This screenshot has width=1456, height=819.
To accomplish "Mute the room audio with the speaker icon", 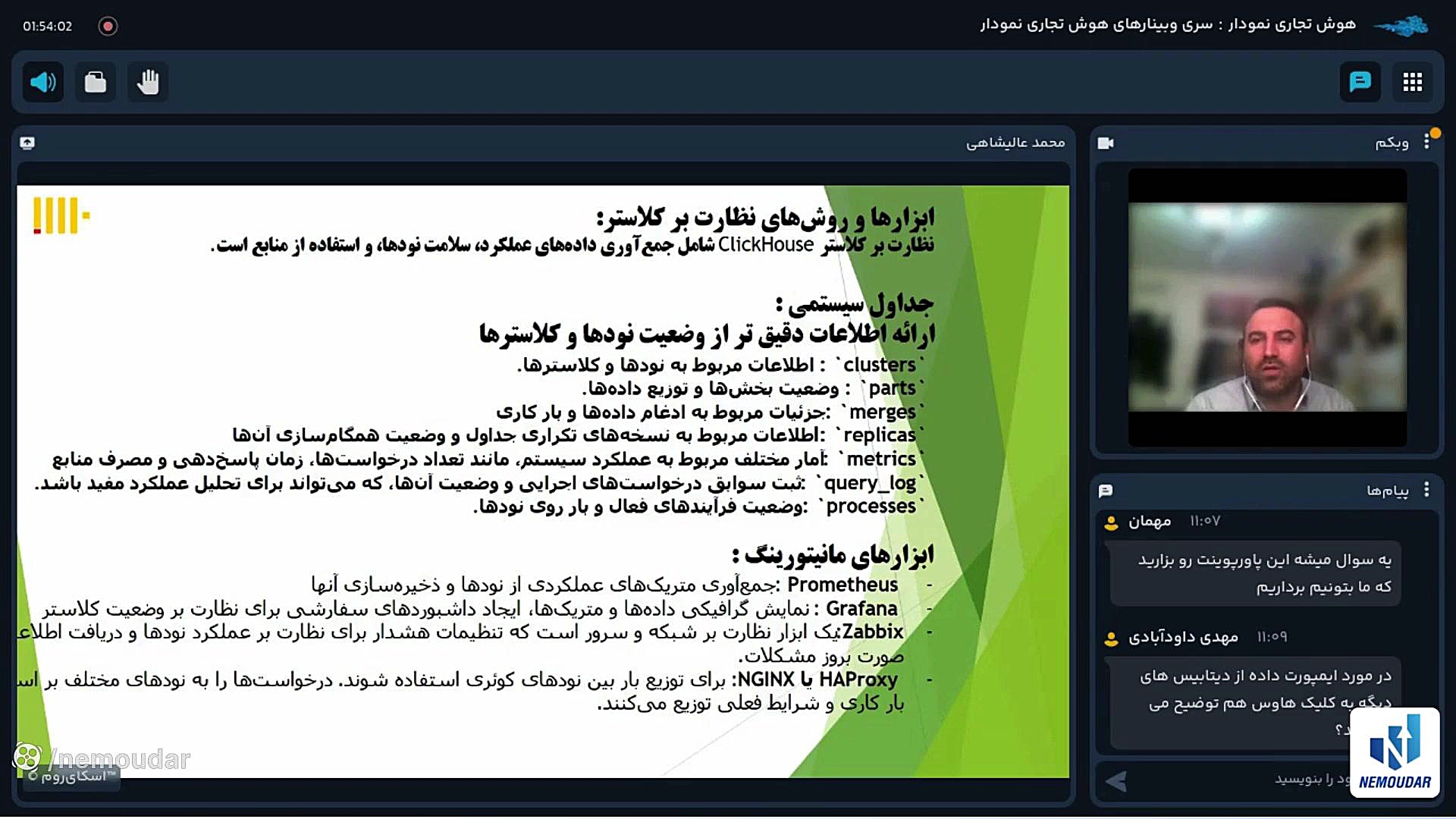I will (x=43, y=82).
